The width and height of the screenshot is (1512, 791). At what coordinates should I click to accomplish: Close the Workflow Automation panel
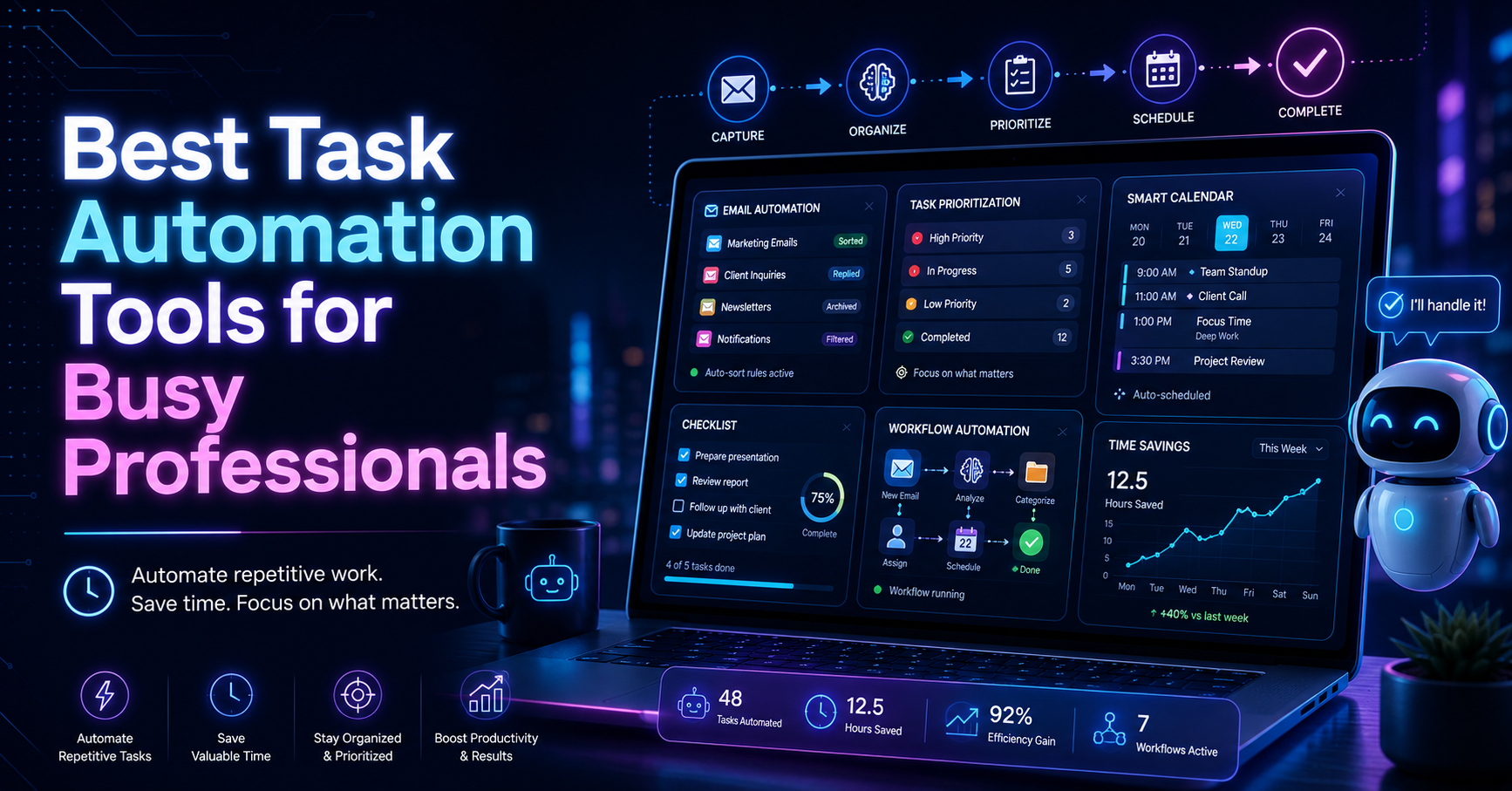1062,432
